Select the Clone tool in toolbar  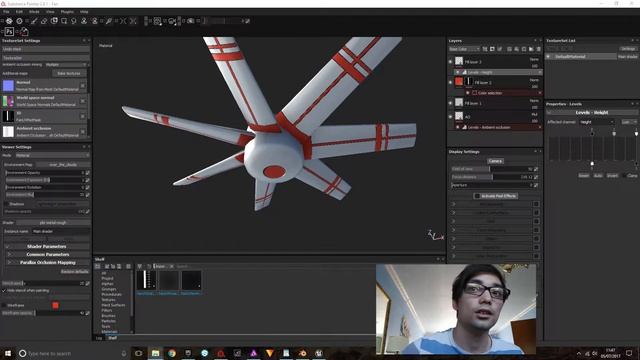coord(84,21)
